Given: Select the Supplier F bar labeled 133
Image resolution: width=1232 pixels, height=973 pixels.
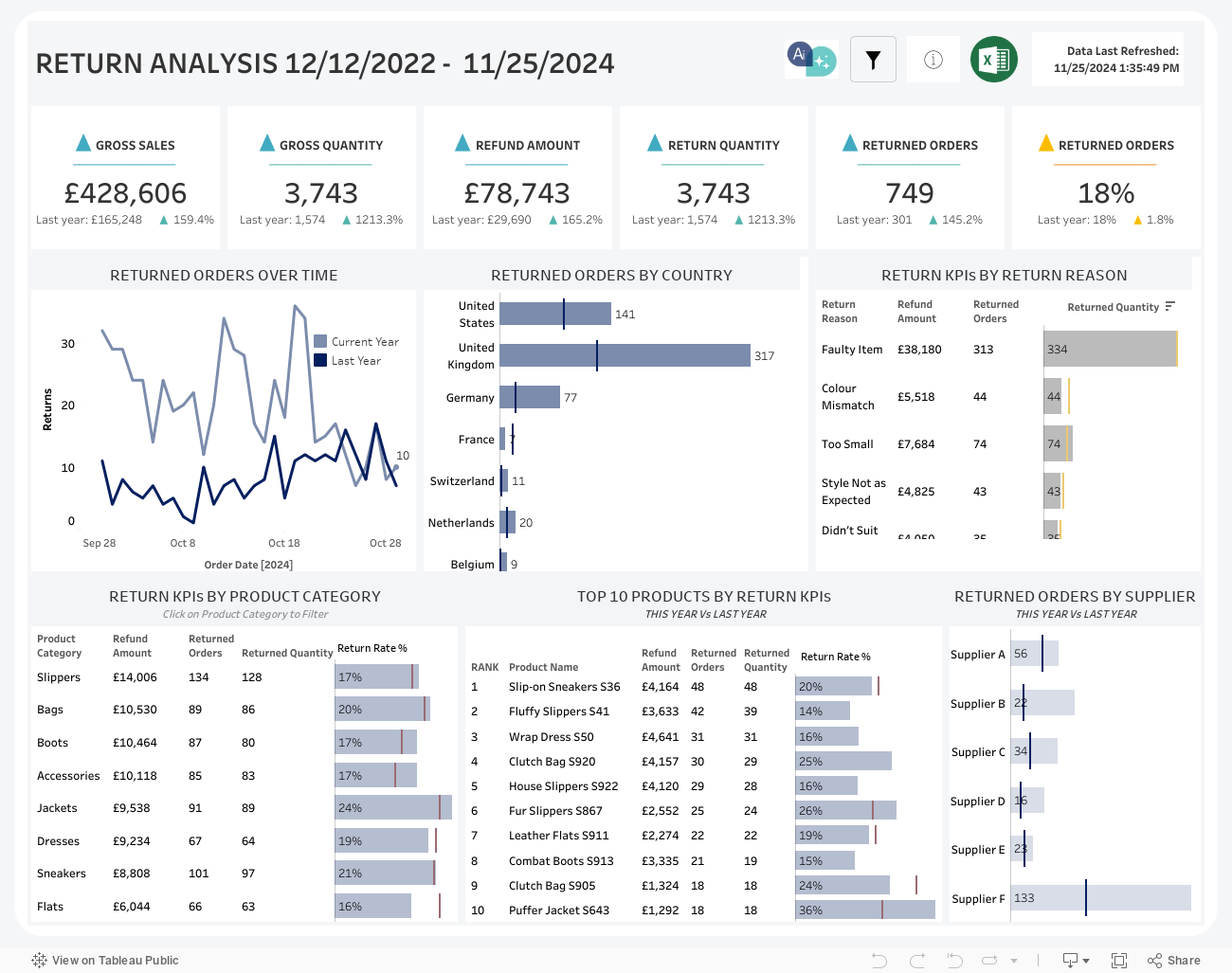Looking at the screenshot, I should [x=1100, y=898].
